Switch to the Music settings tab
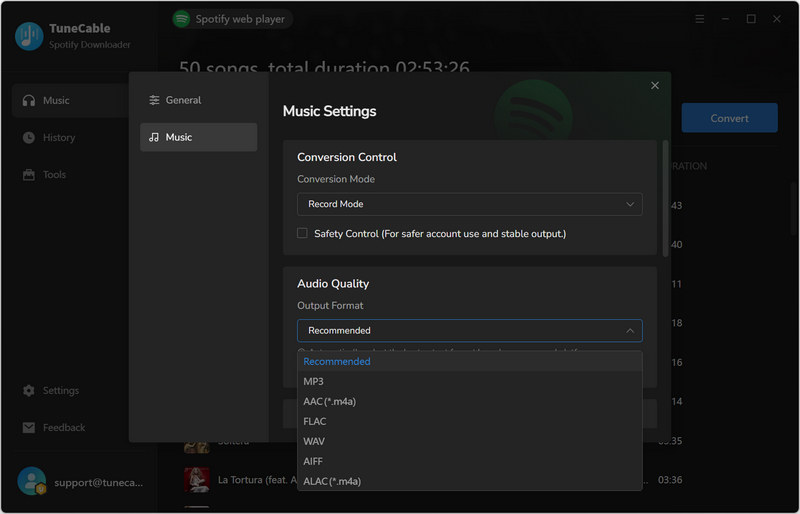This screenshot has width=800, height=514. (x=198, y=137)
